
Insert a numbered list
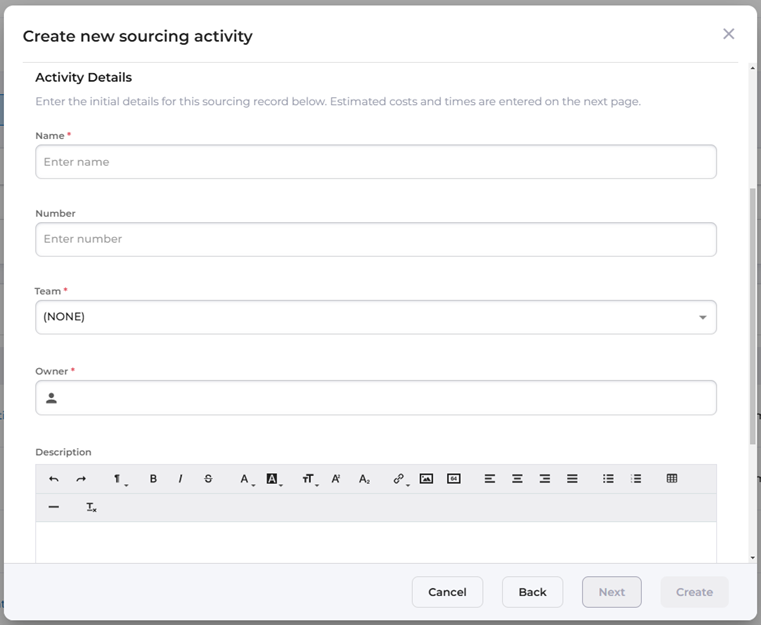(636, 479)
